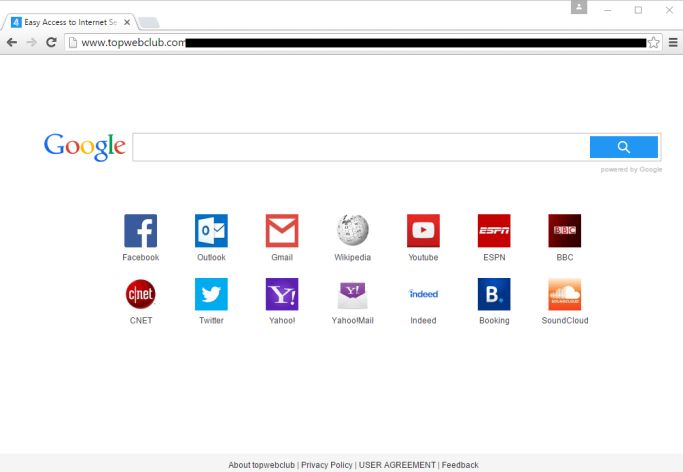Open the ESPN shortcut icon
This screenshot has height=472, width=683.
[x=494, y=230]
